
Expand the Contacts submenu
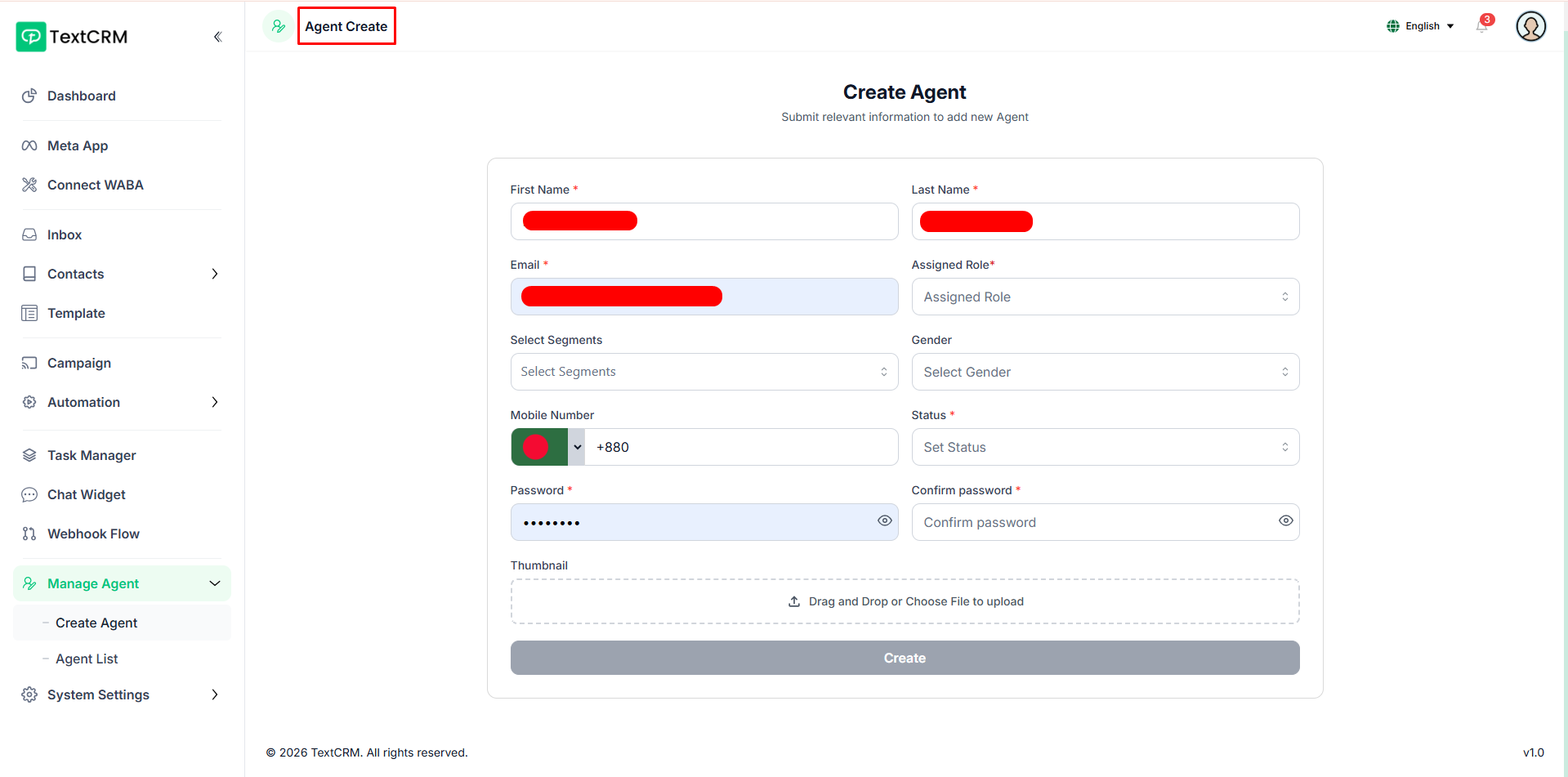point(214,274)
